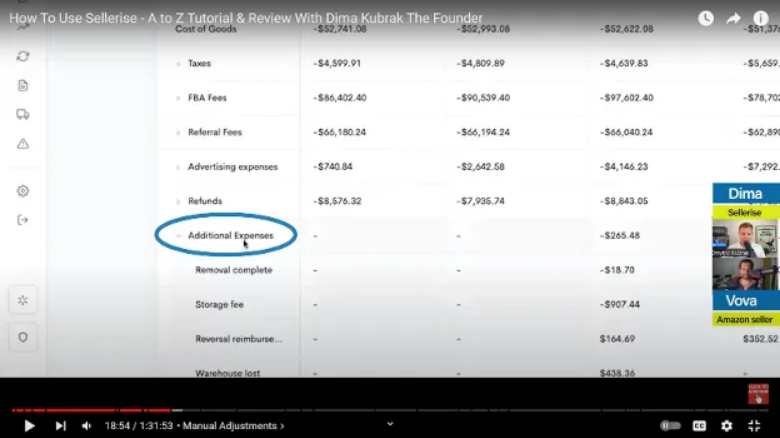Open the video title link
Image resolution: width=780 pixels, height=438 pixels.
click(246, 18)
